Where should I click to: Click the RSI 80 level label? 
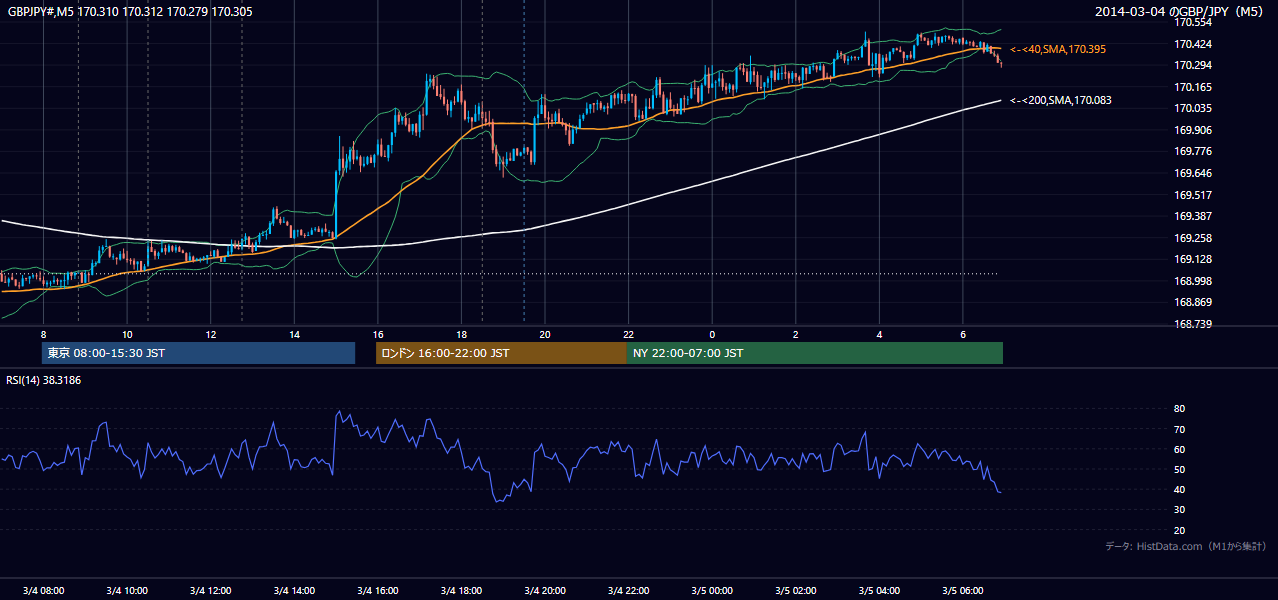click(x=1179, y=409)
